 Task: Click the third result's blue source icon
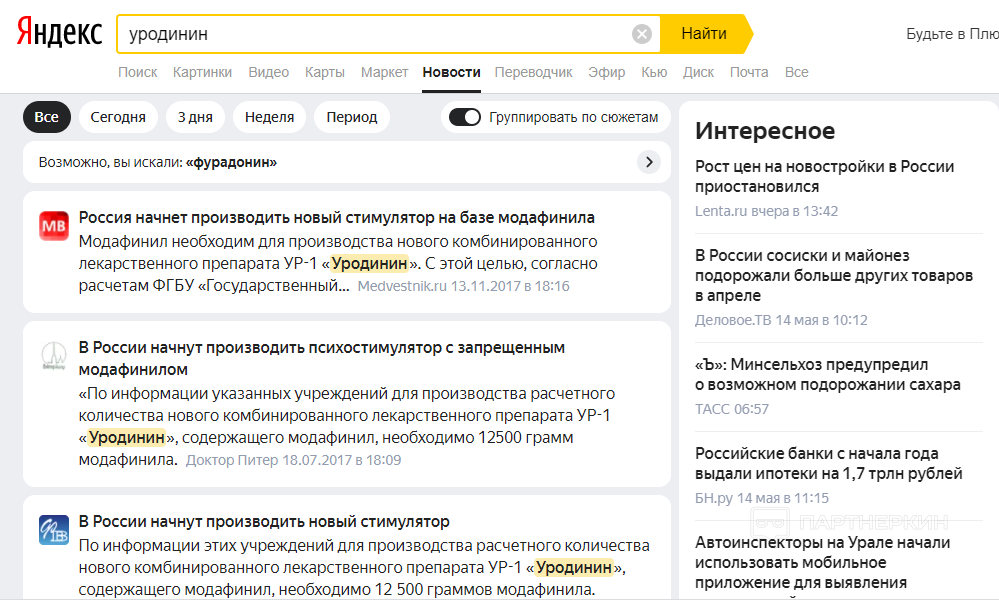pyautogui.click(x=54, y=529)
